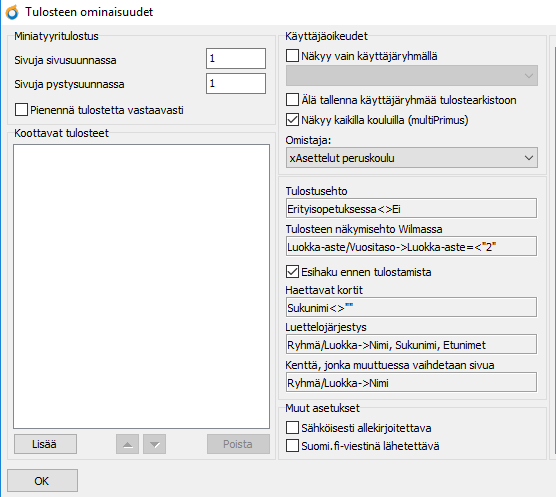The height and width of the screenshot is (497, 556).
Task: Click the Luettelojärjestys field
Action: click(x=411, y=344)
